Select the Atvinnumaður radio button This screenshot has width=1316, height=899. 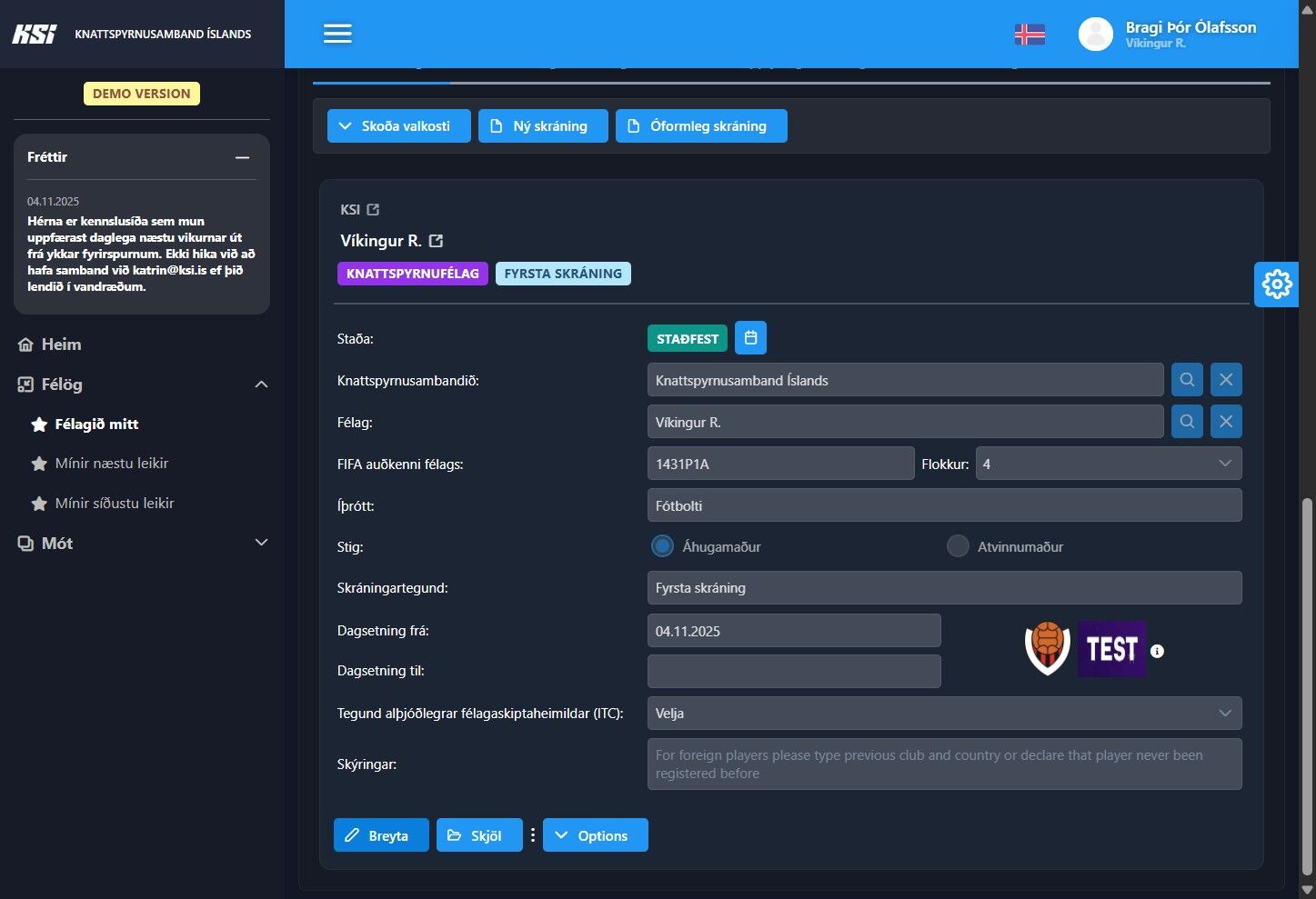click(958, 546)
